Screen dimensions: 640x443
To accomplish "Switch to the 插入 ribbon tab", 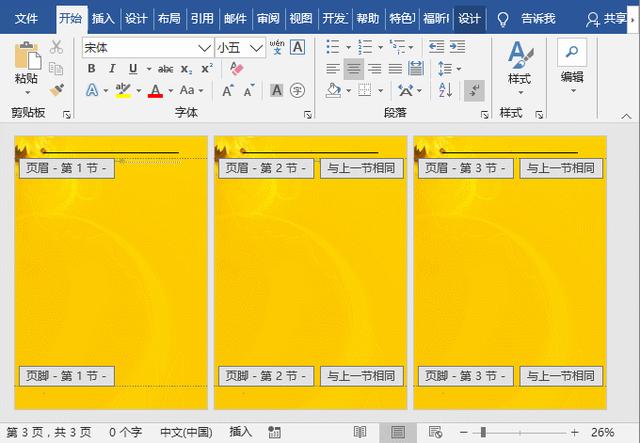I will [x=102, y=18].
